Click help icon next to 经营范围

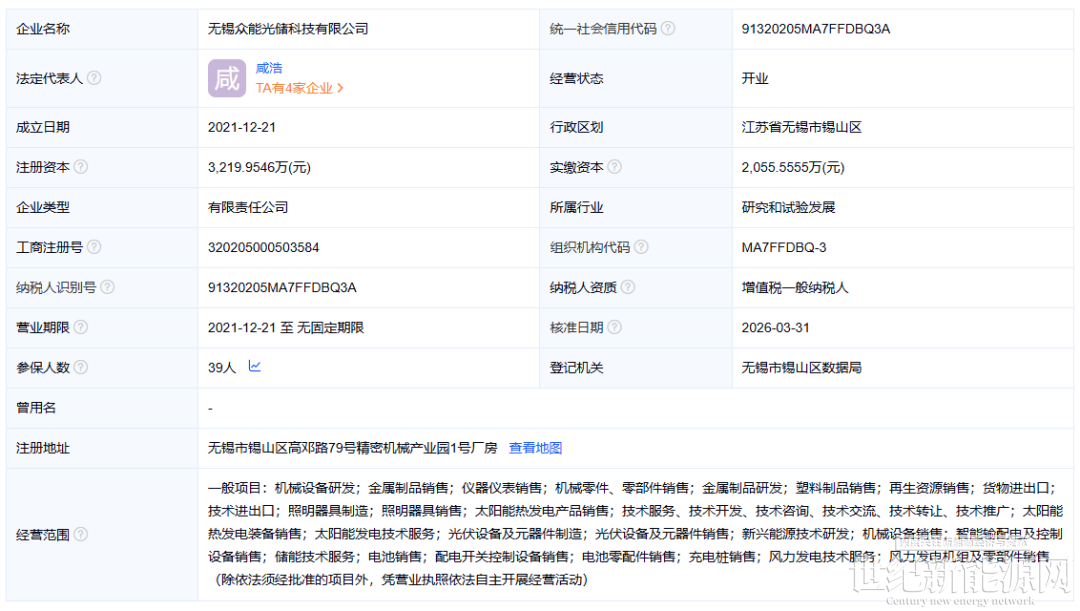click(80, 535)
